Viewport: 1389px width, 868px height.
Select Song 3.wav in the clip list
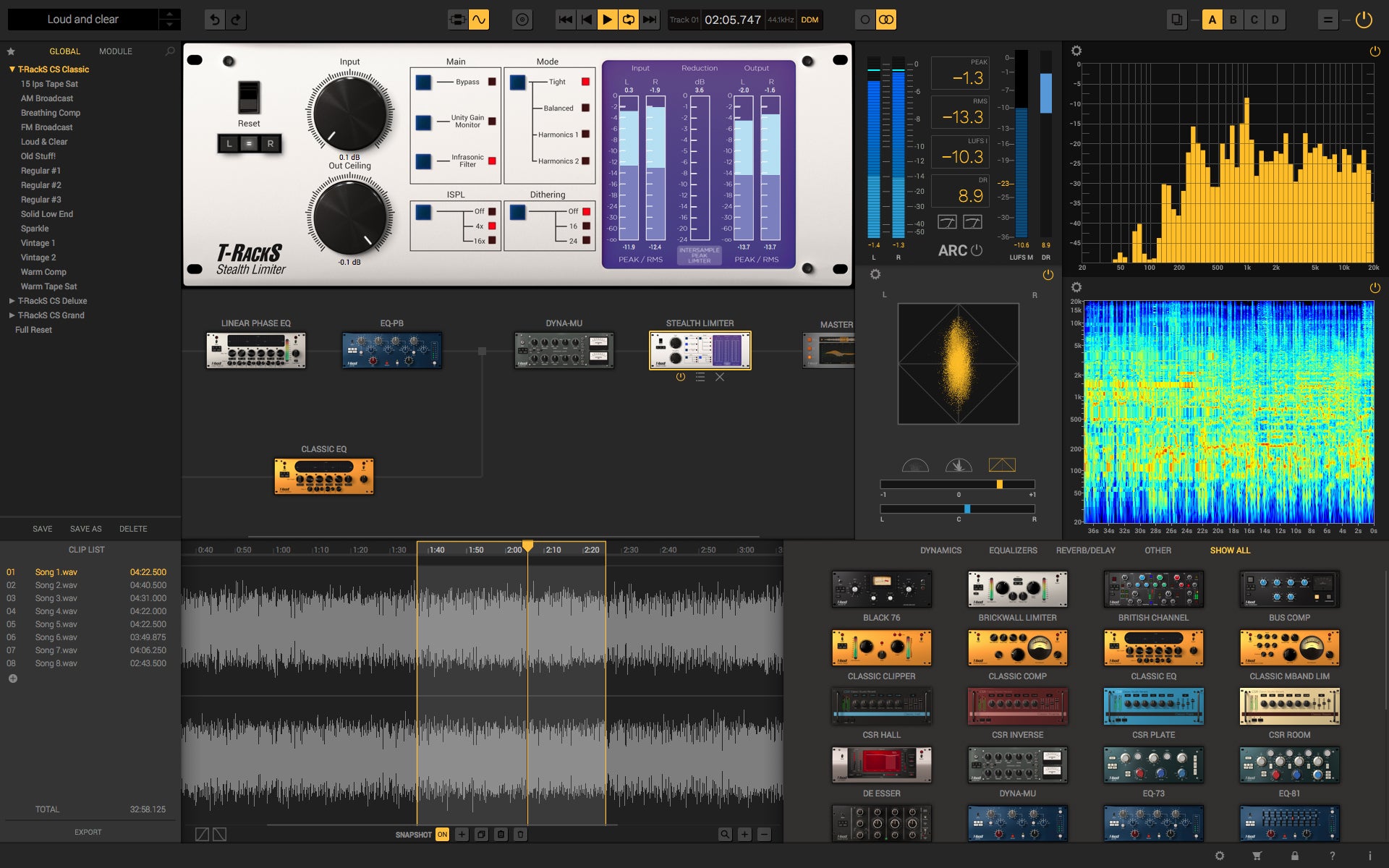click(55, 597)
